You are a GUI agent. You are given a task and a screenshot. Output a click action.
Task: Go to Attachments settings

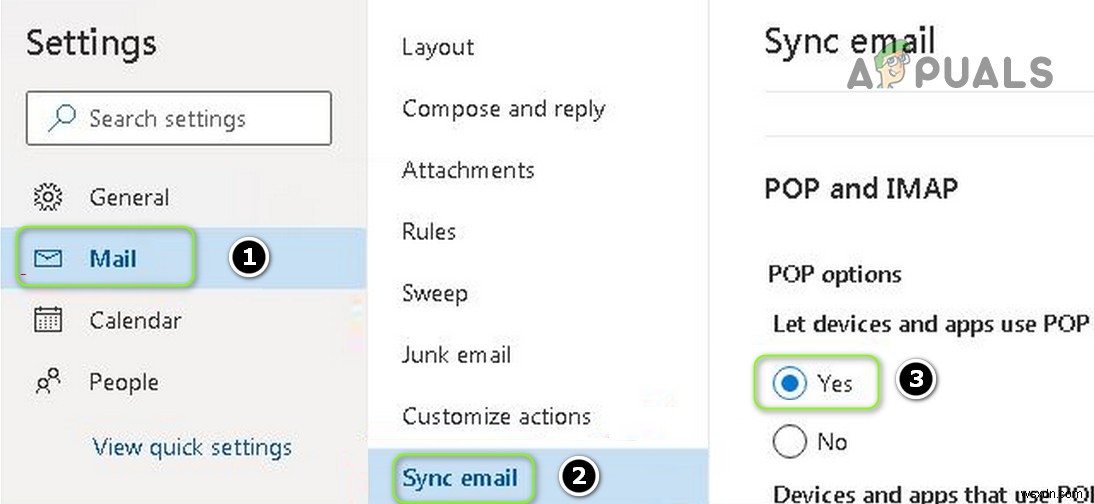[468, 170]
